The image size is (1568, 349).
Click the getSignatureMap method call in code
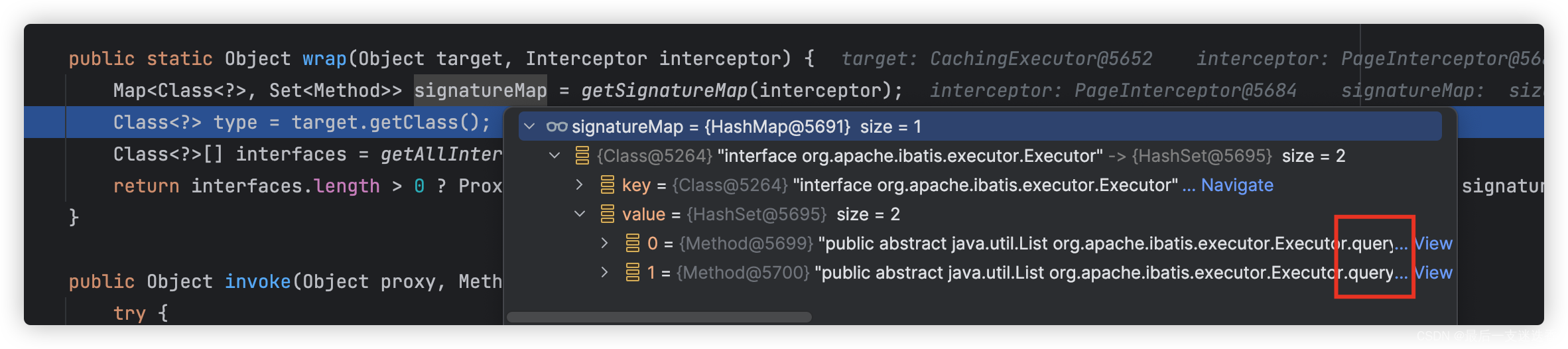click(664, 90)
